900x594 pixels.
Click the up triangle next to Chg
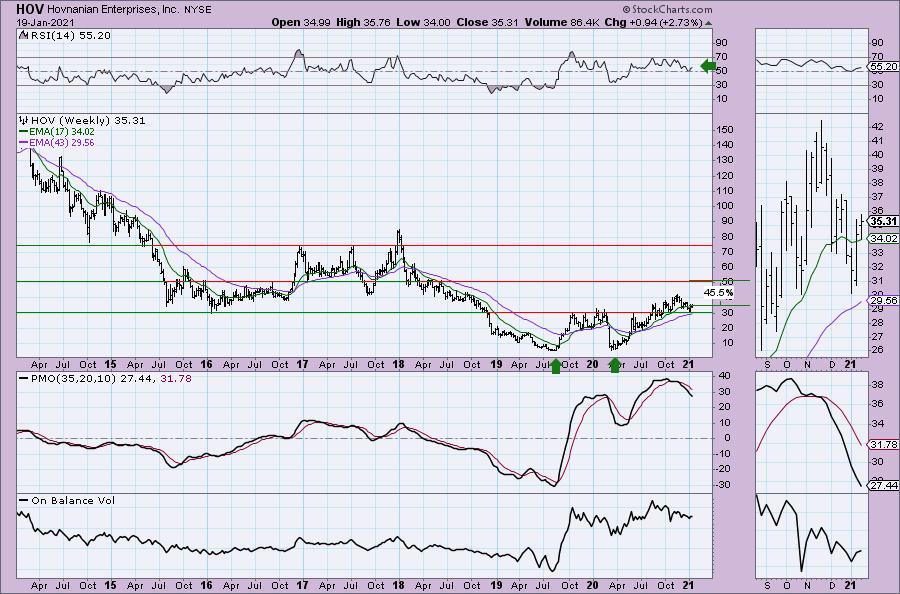pyautogui.click(x=708, y=24)
